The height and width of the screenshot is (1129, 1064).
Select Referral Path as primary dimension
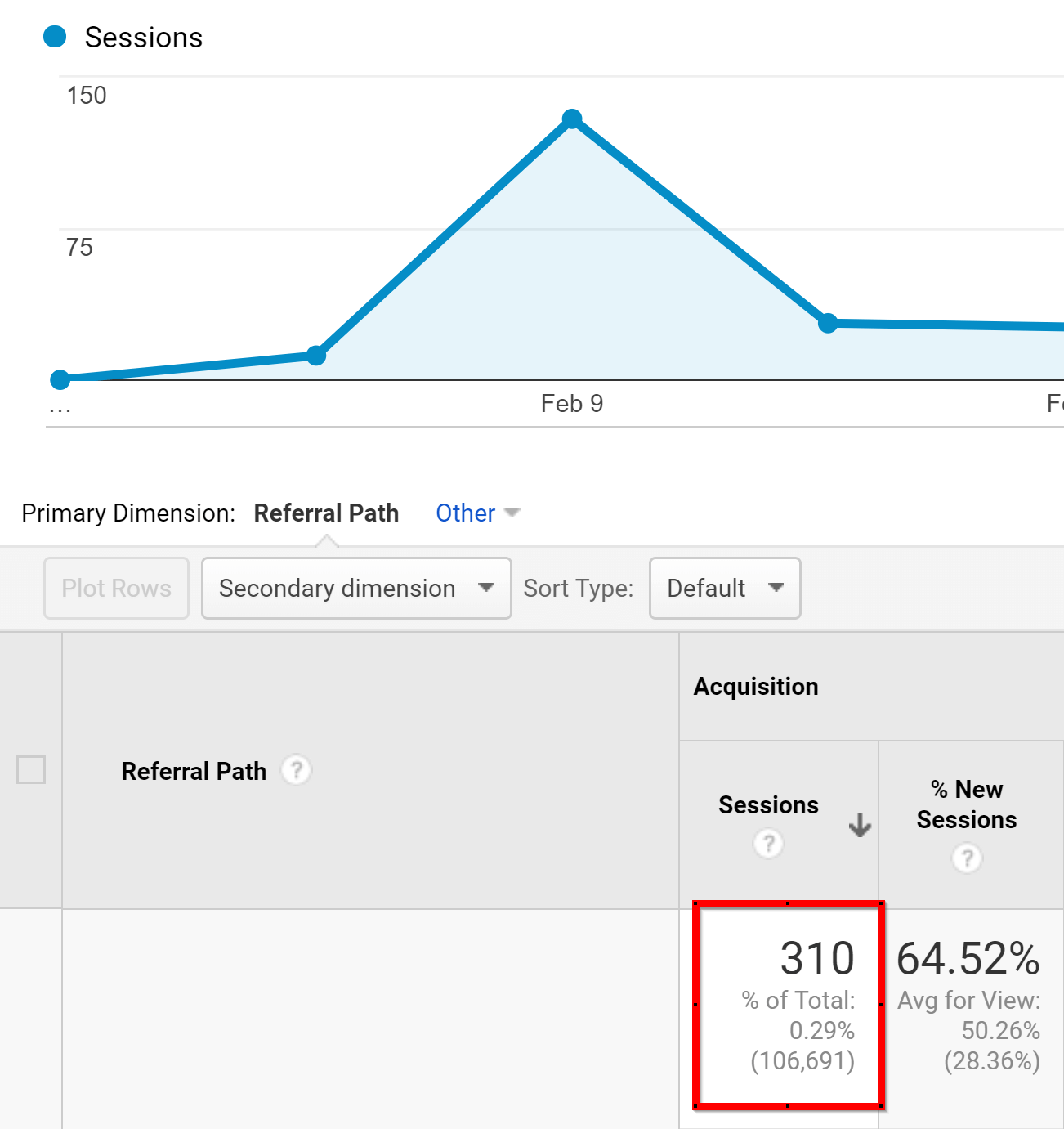pos(326,513)
